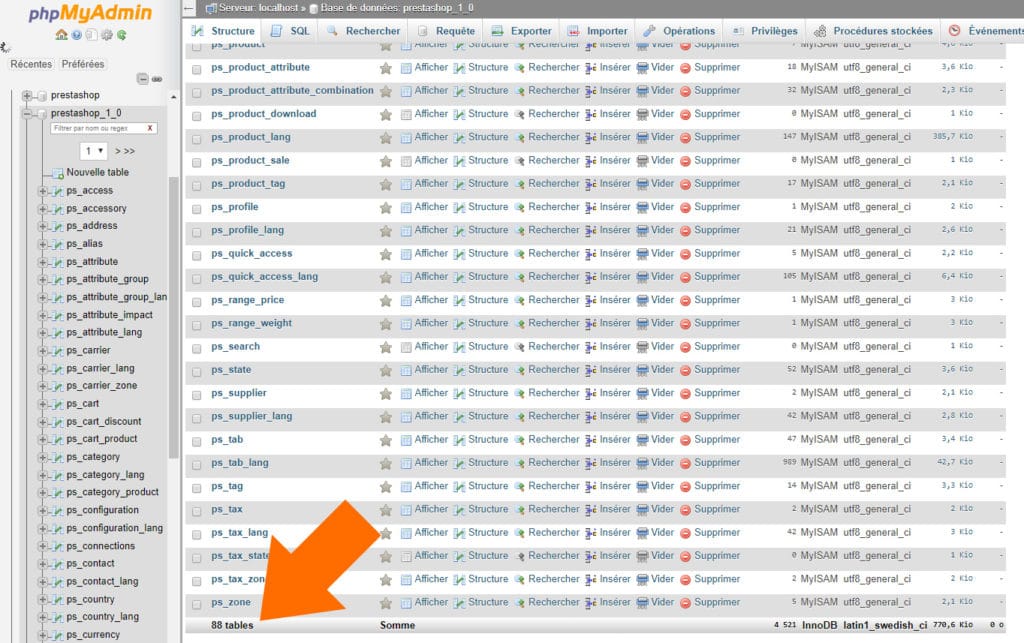1024x643 pixels.
Task: Tick the ps_profile_lang checkbox
Action: (x=197, y=232)
